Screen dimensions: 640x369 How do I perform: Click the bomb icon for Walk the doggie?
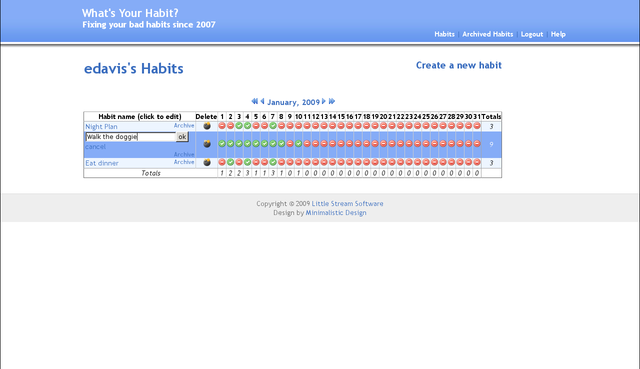click(207, 144)
